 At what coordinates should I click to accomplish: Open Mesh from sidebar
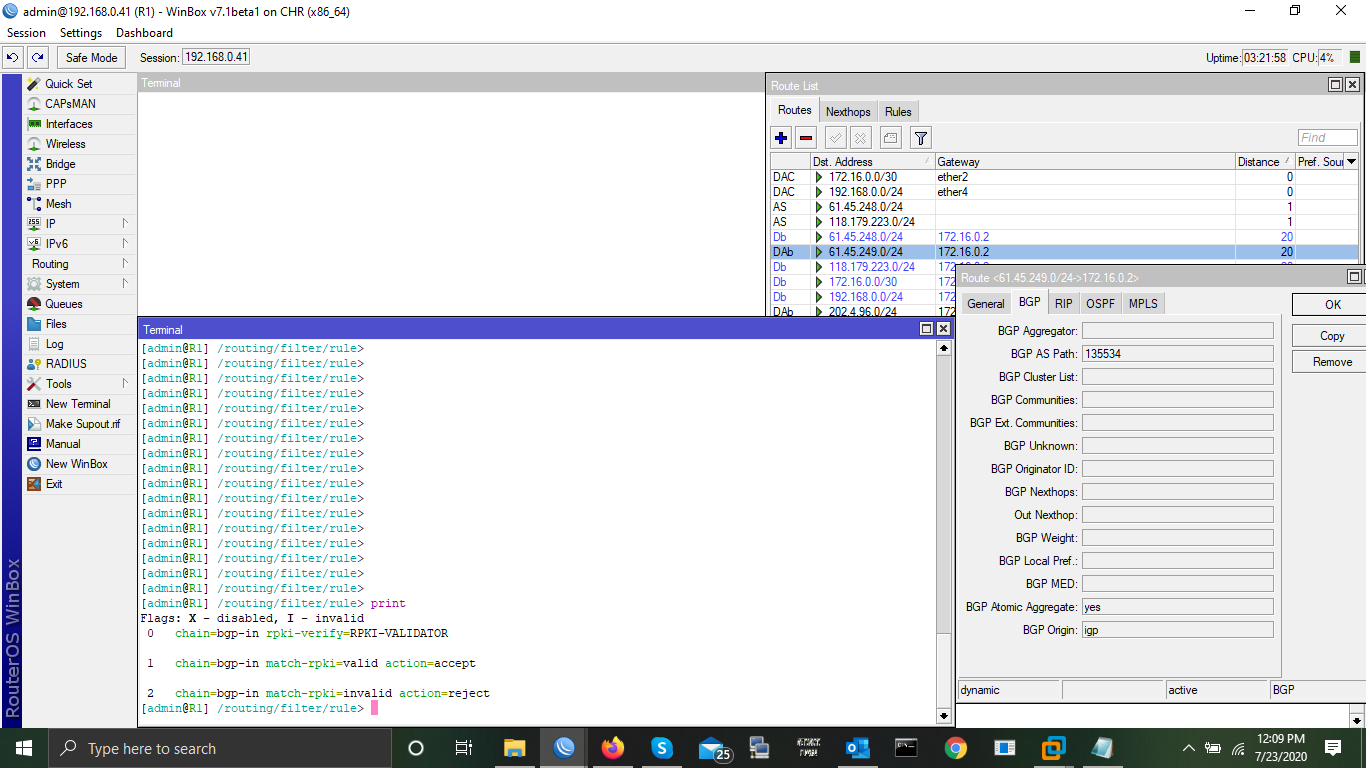58,204
